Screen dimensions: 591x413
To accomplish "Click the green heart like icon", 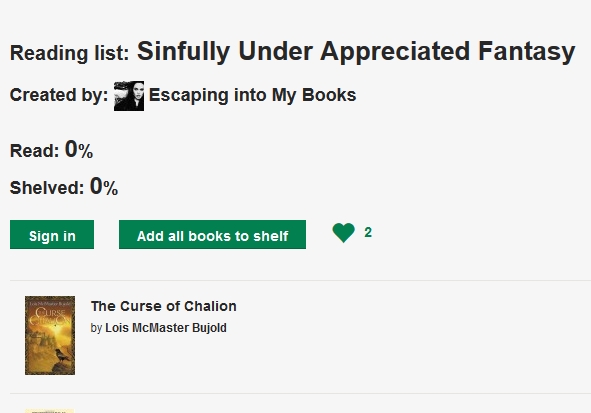I will pyautogui.click(x=343, y=233).
